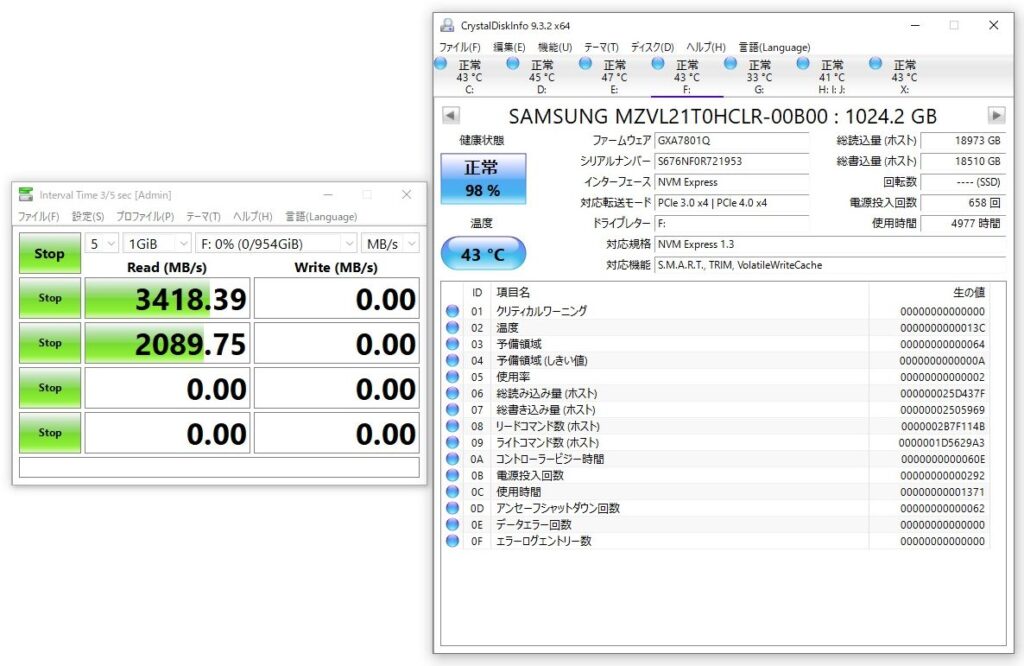
Task: Click the 2089.75 read speed result
Action: (167, 343)
